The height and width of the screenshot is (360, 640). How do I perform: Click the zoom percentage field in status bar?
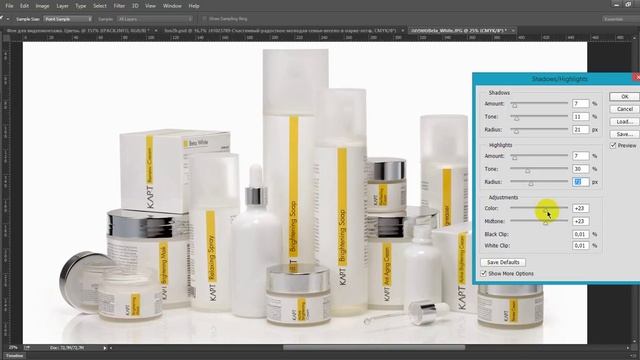13,348
